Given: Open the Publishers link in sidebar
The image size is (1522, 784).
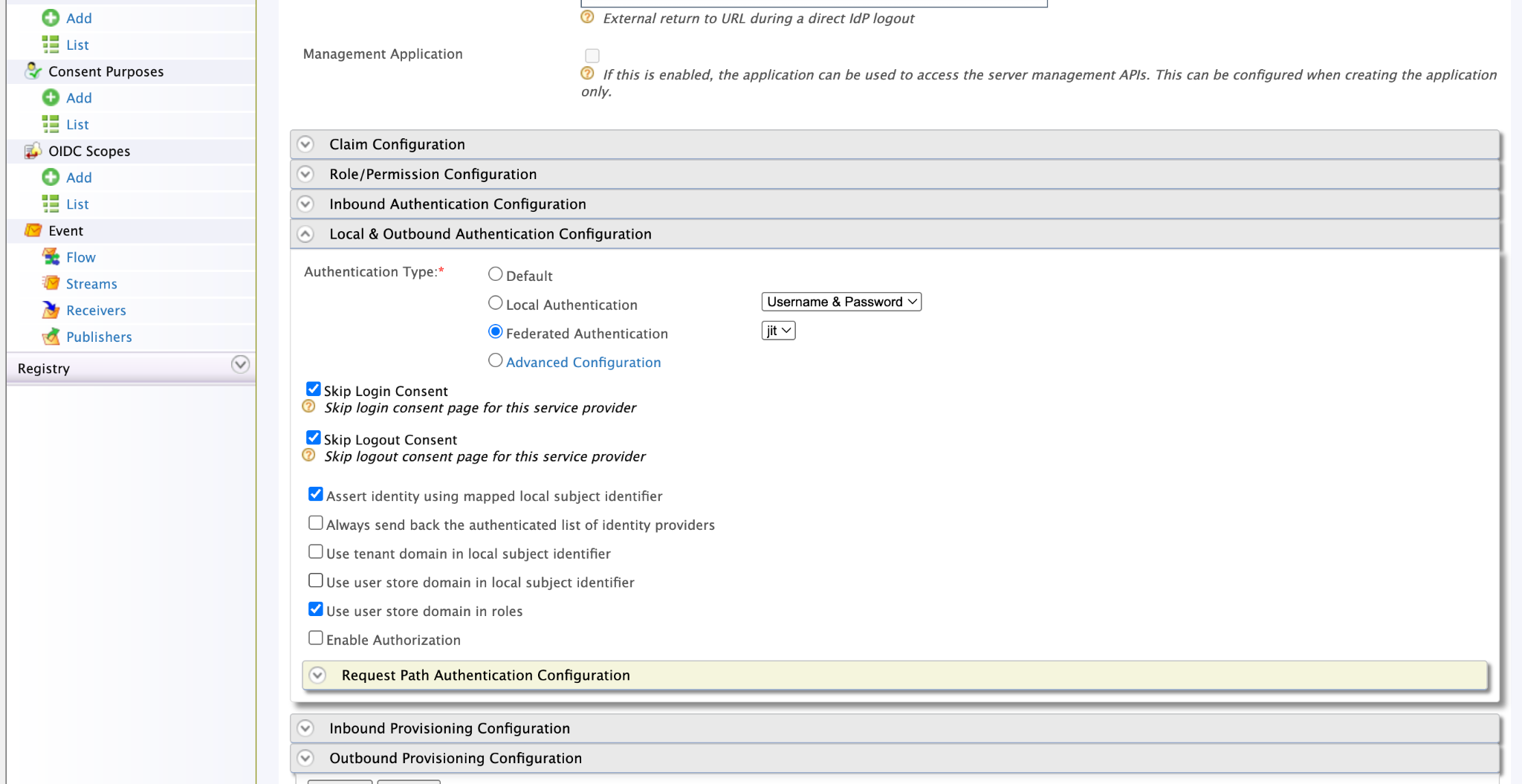Looking at the screenshot, I should (x=99, y=337).
